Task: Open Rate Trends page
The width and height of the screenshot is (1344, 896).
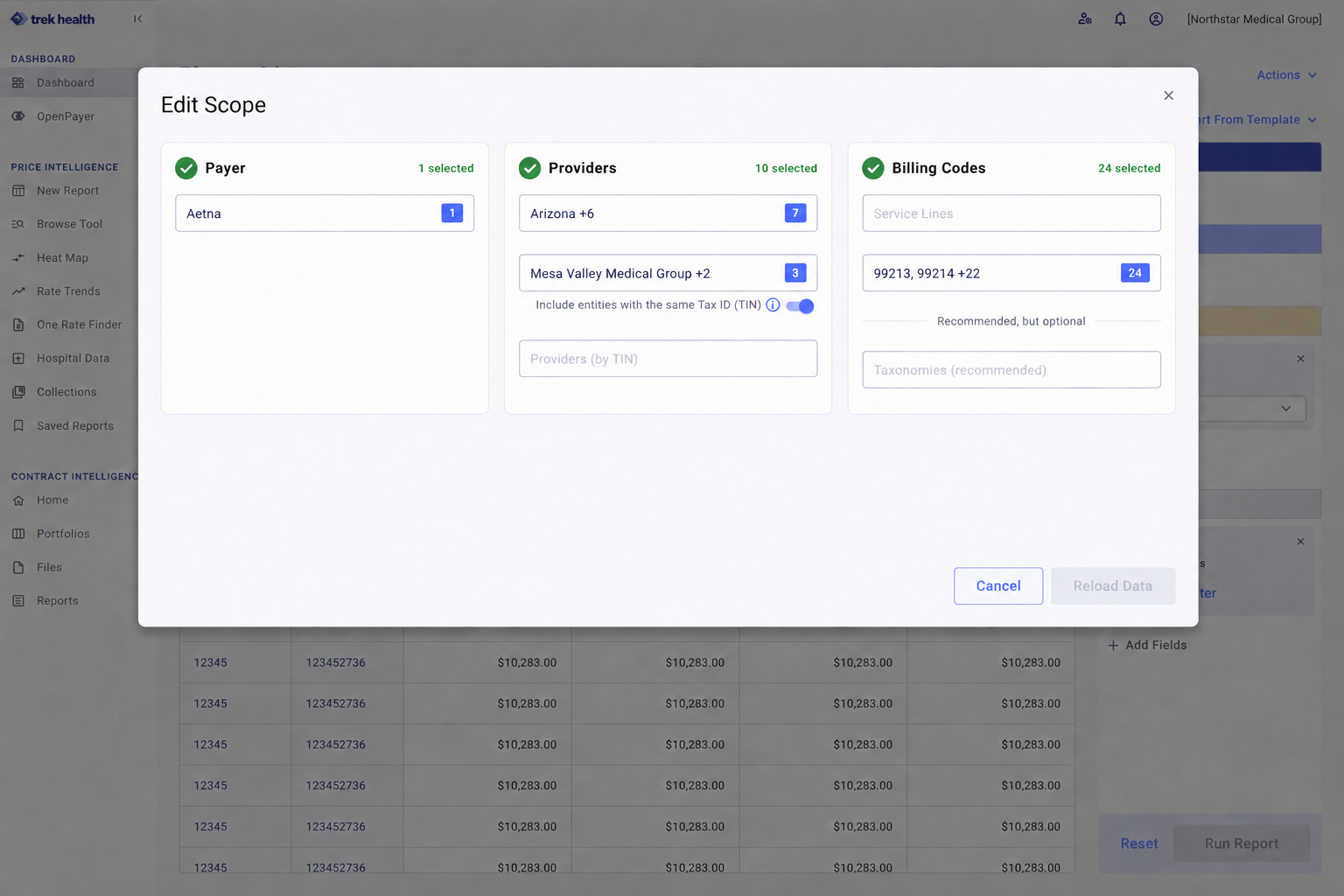Action: [x=68, y=291]
